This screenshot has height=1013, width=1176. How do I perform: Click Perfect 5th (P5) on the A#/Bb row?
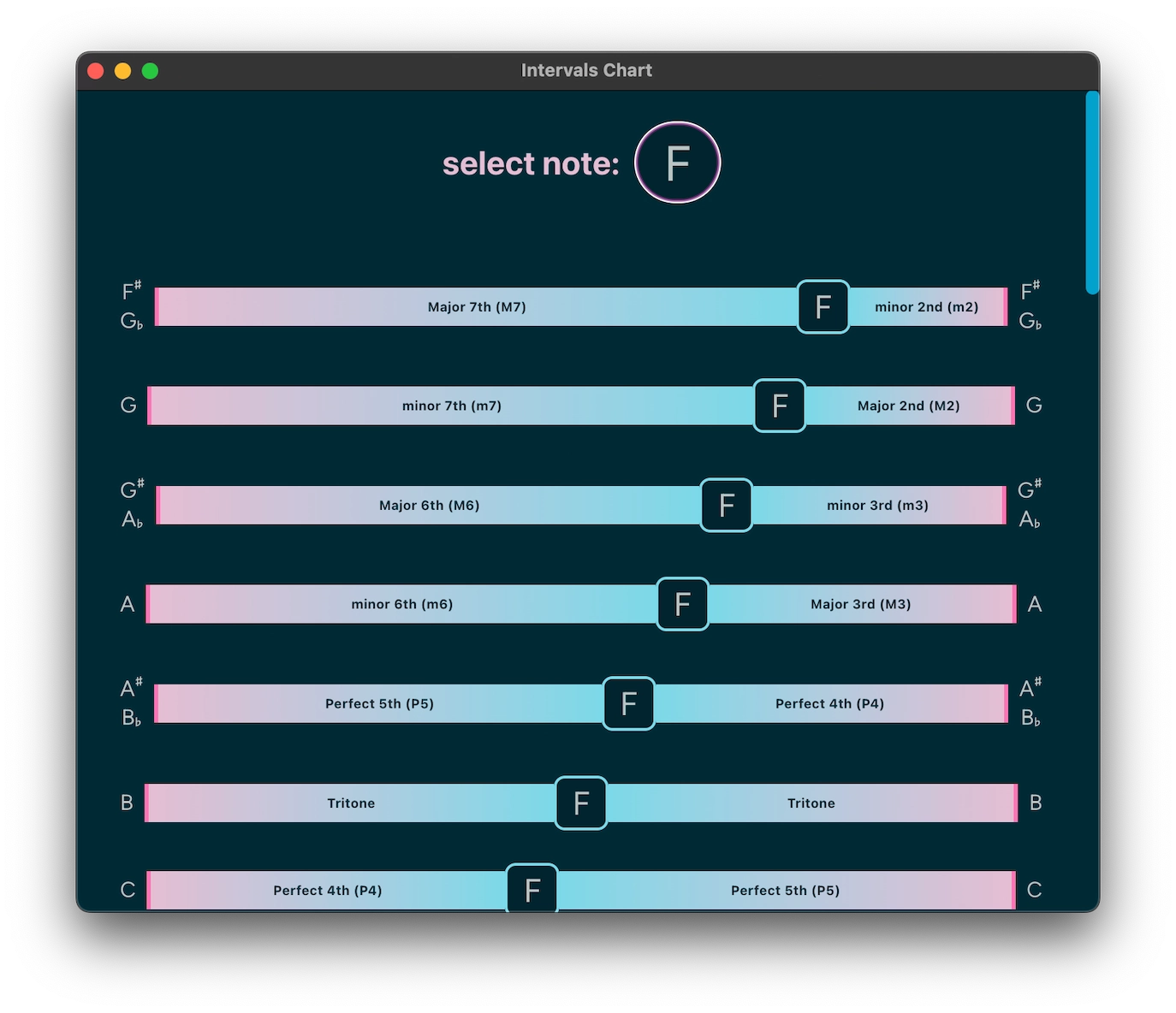click(x=379, y=703)
